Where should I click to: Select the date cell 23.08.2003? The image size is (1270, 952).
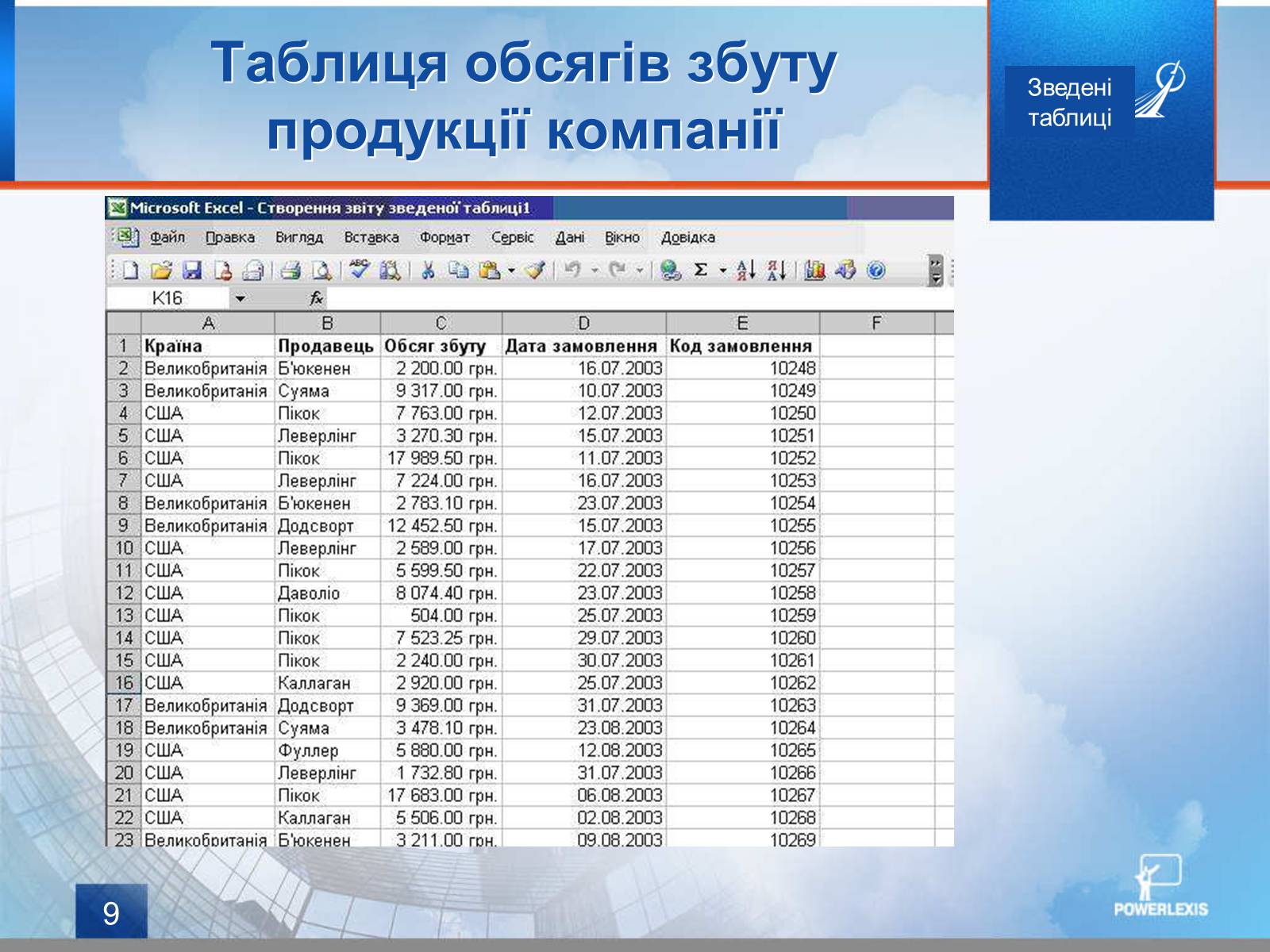(x=584, y=728)
